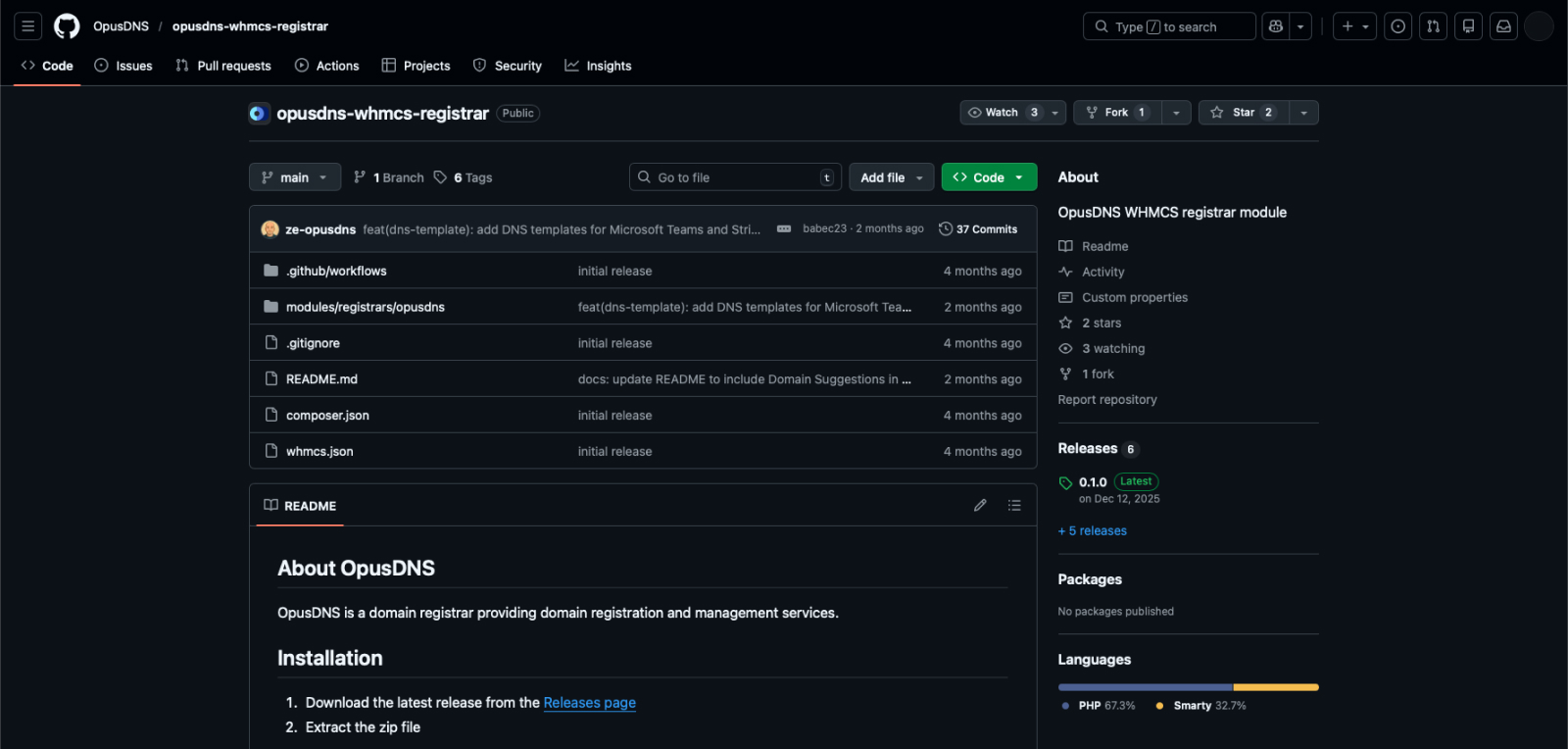Click the repository avatar next to title
This screenshot has height=749, width=1568.
[259, 114]
